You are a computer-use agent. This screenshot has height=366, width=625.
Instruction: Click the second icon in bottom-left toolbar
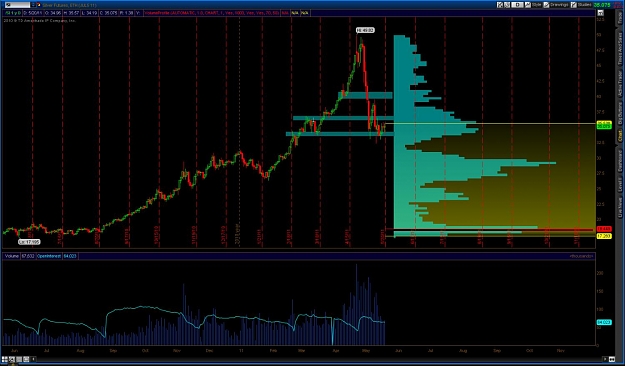(x=12, y=359)
